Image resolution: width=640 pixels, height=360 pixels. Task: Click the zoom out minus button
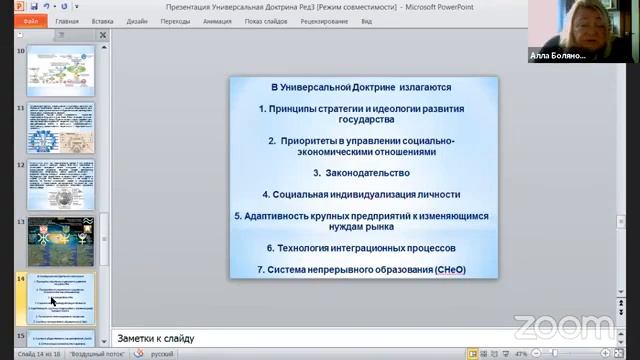click(536, 353)
